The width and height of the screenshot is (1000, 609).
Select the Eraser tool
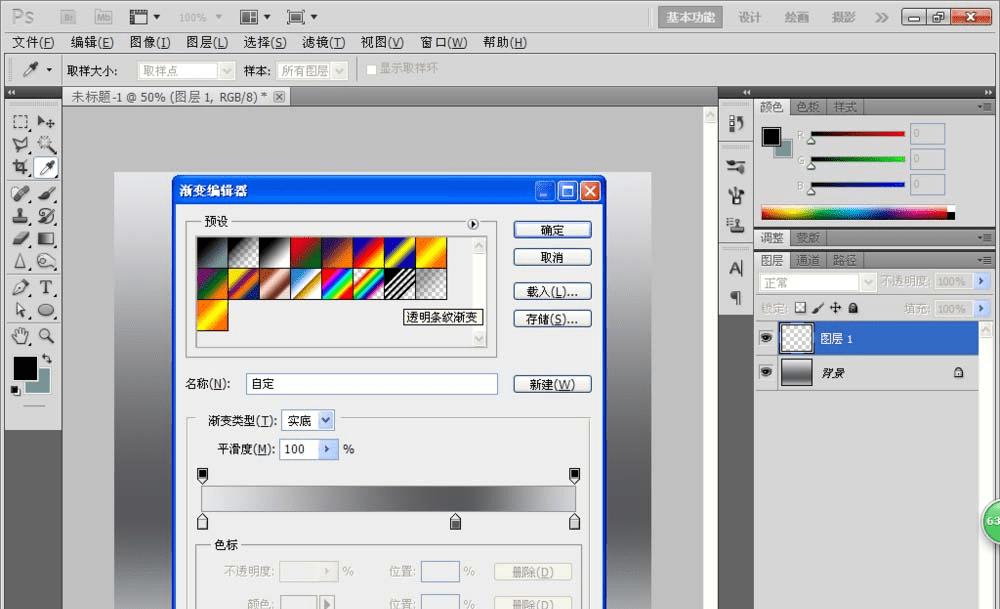pos(20,239)
